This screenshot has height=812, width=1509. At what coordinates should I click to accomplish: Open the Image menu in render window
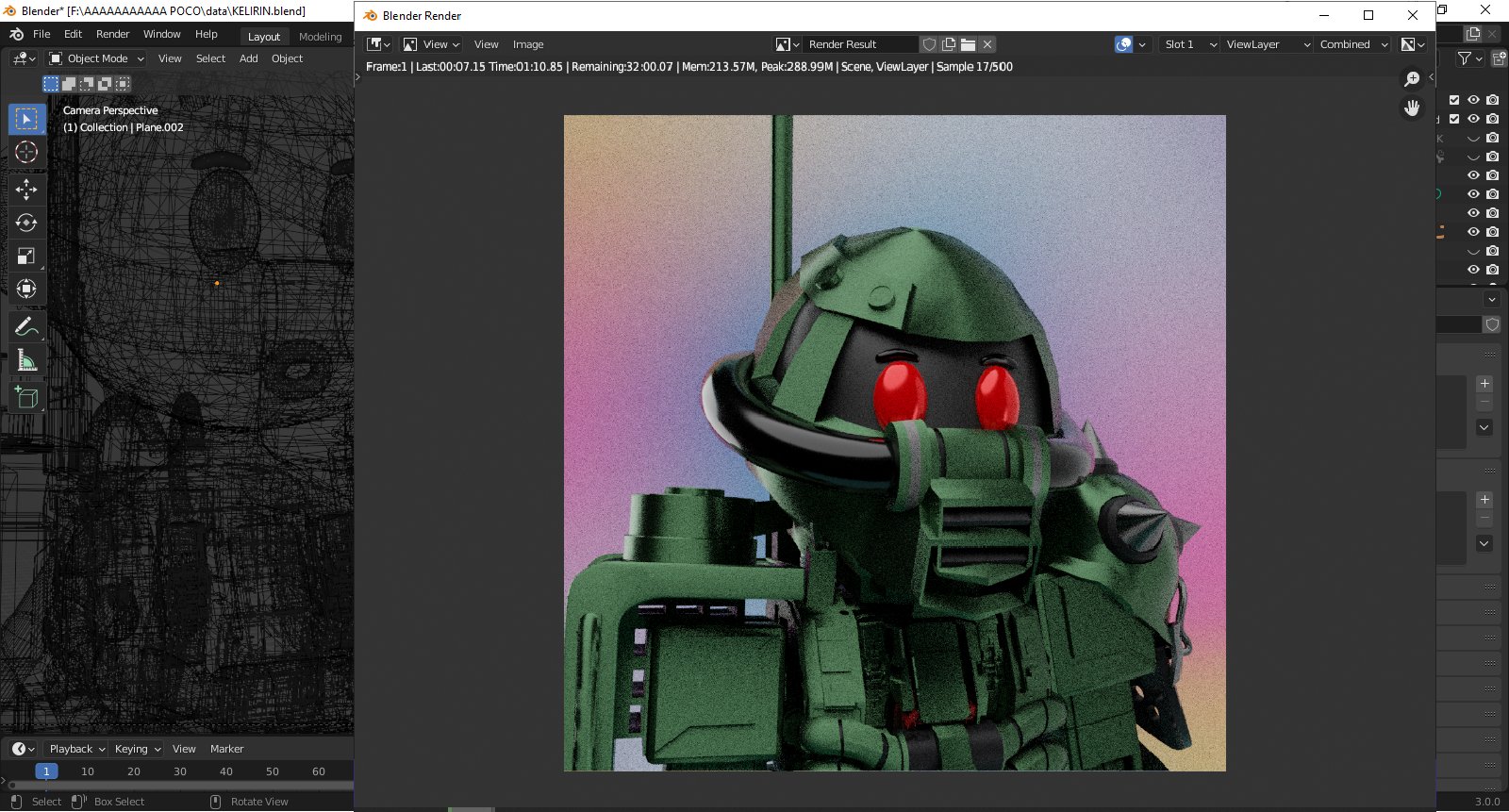coord(528,44)
